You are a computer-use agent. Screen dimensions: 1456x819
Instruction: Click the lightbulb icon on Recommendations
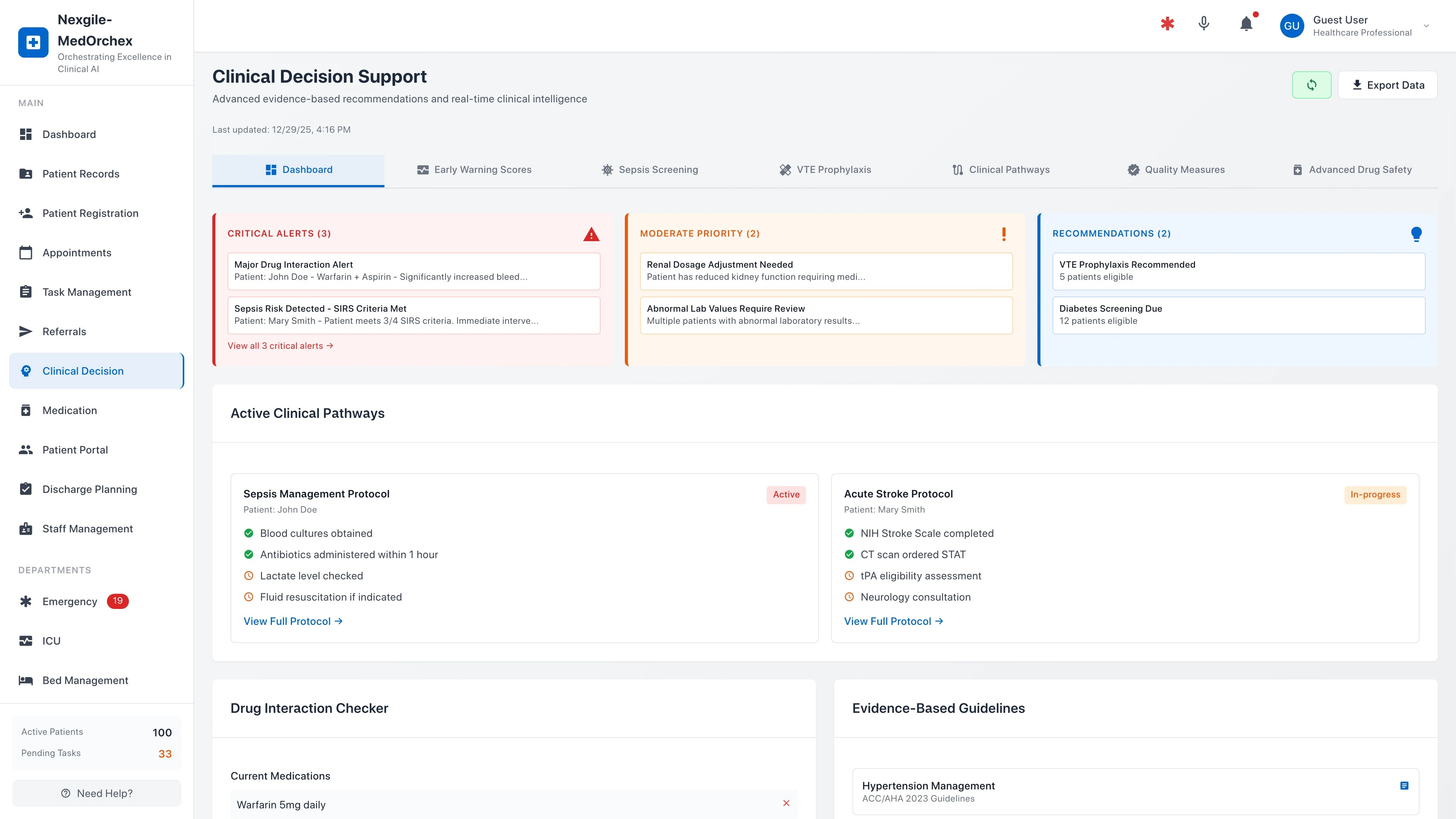tap(1417, 234)
